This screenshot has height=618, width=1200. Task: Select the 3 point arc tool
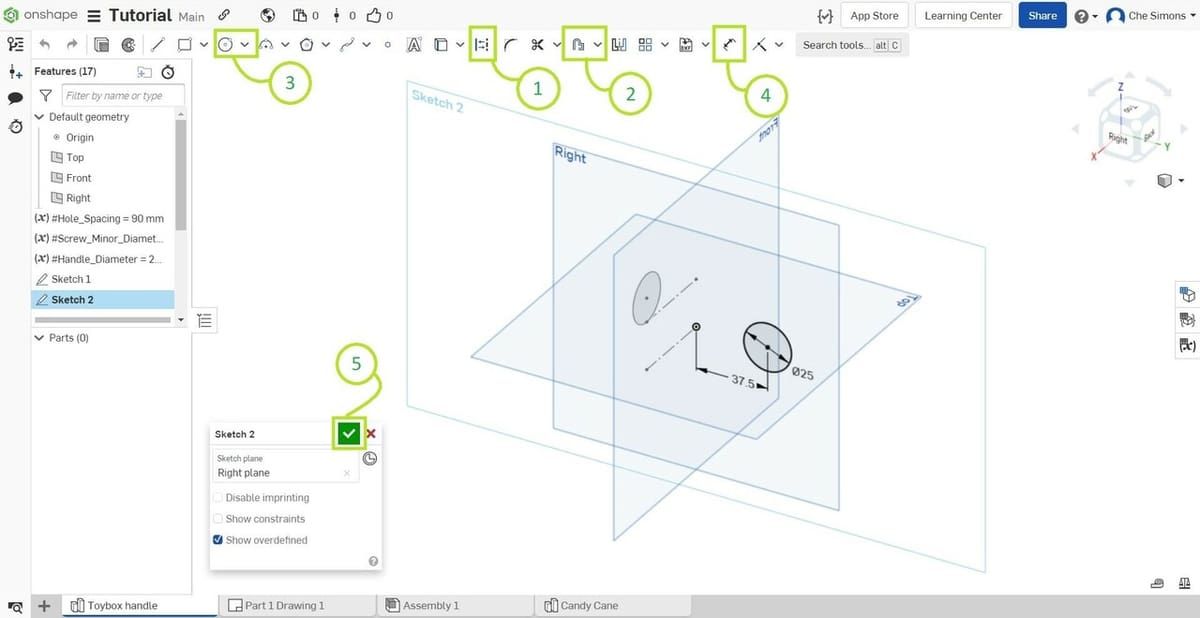(266, 44)
